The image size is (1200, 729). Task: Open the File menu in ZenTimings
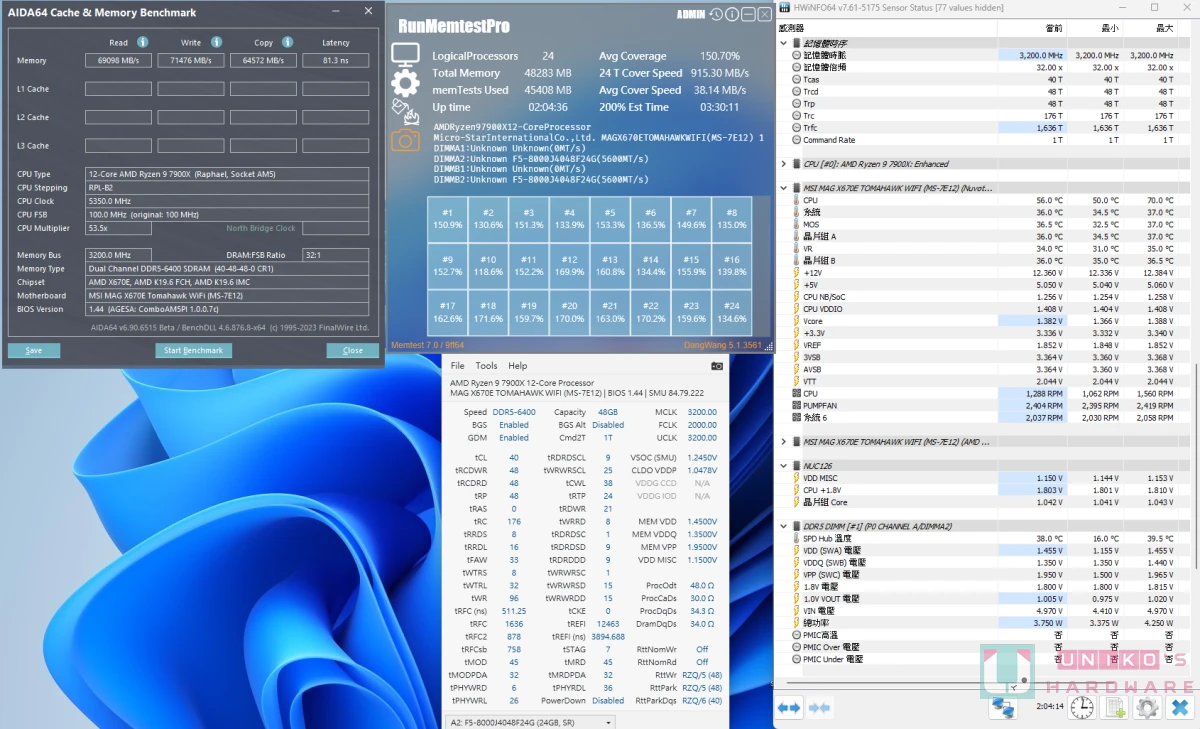pyautogui.click(x=457, y=366)
